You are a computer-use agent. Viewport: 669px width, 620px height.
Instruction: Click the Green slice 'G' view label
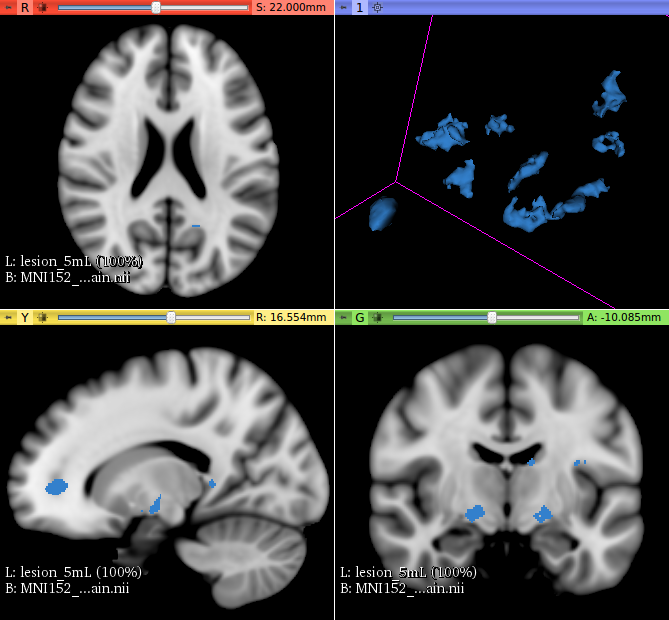(360, 317)
